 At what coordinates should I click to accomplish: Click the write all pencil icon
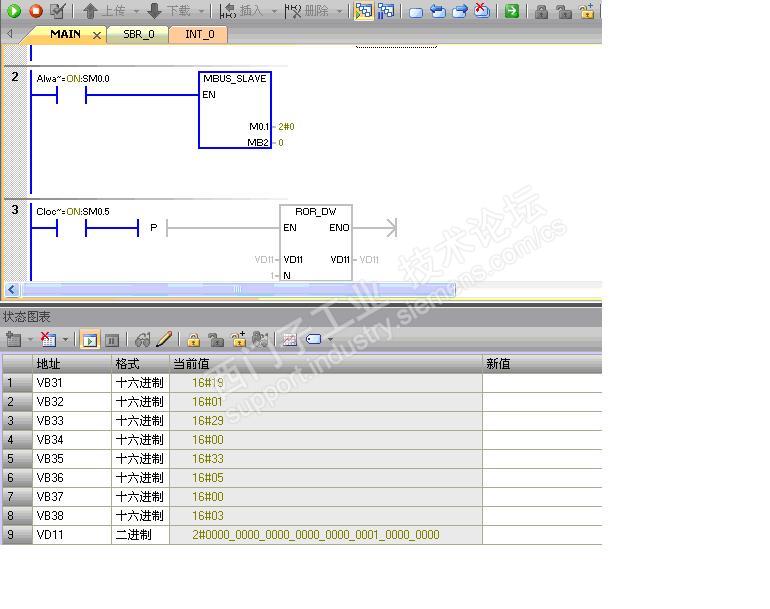coord(164,339)
